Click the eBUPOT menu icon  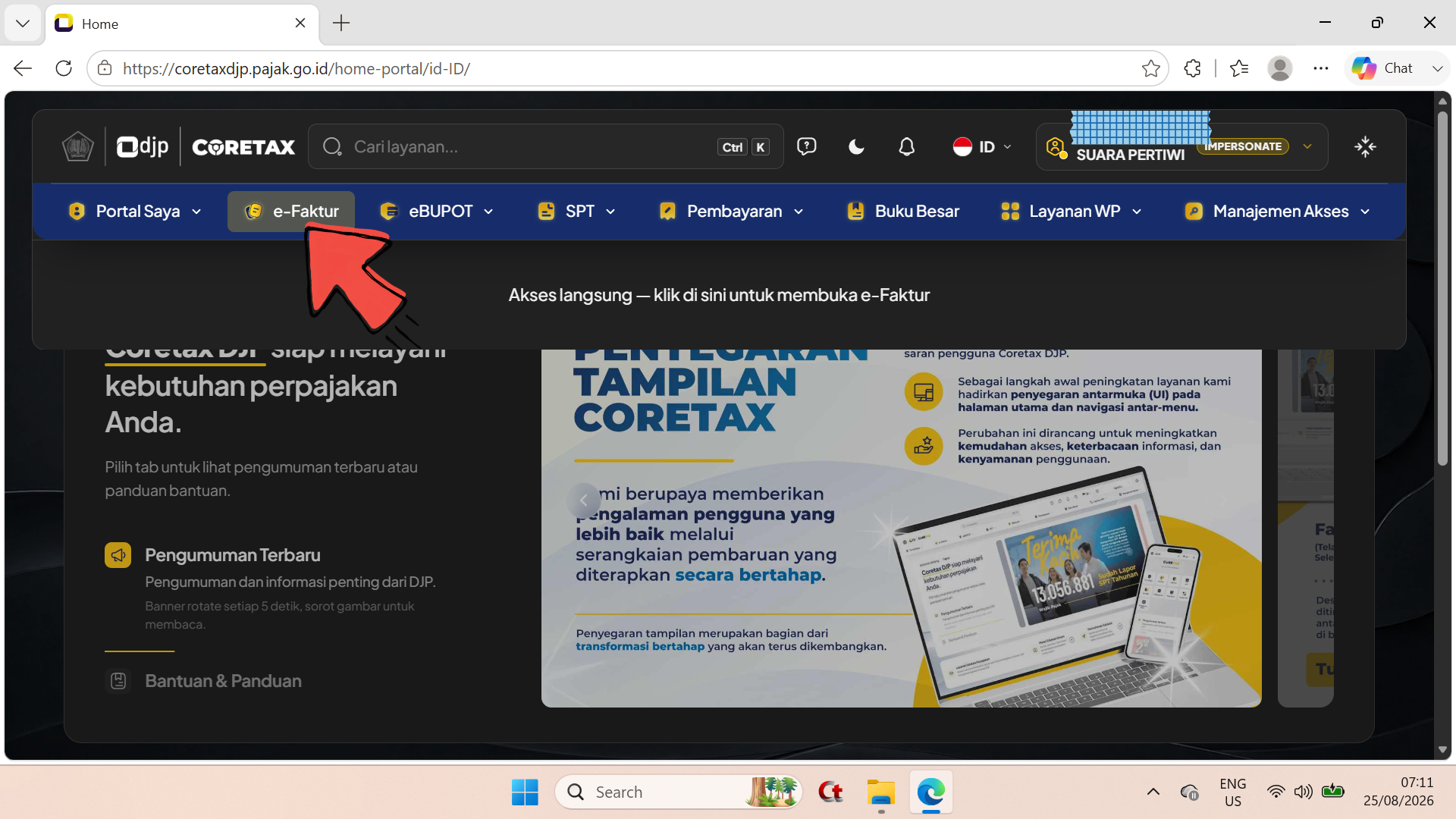389,211
